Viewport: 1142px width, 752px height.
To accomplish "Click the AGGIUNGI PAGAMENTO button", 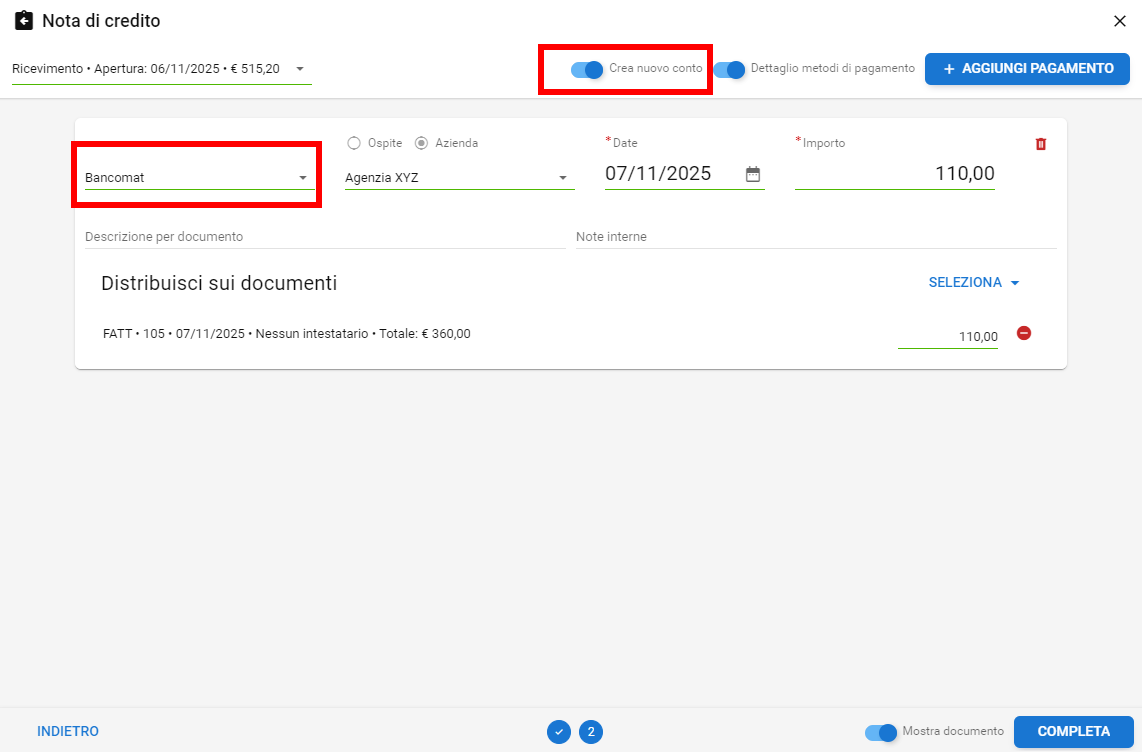I will 1027,69.
